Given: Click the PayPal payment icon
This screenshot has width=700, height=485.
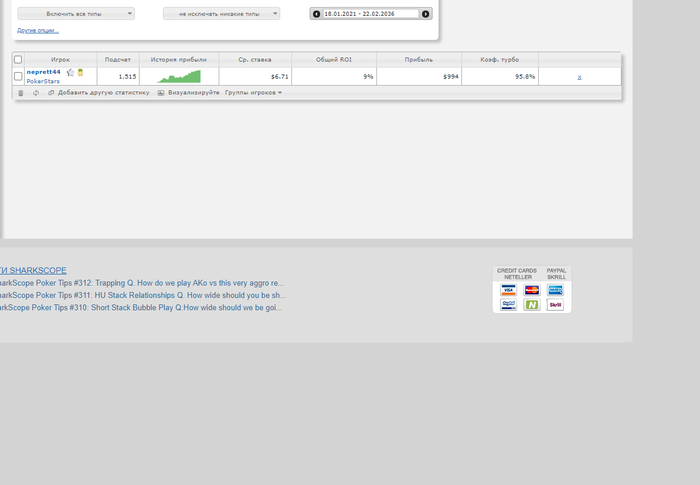Looking at the screenshot, I should 508,305.
